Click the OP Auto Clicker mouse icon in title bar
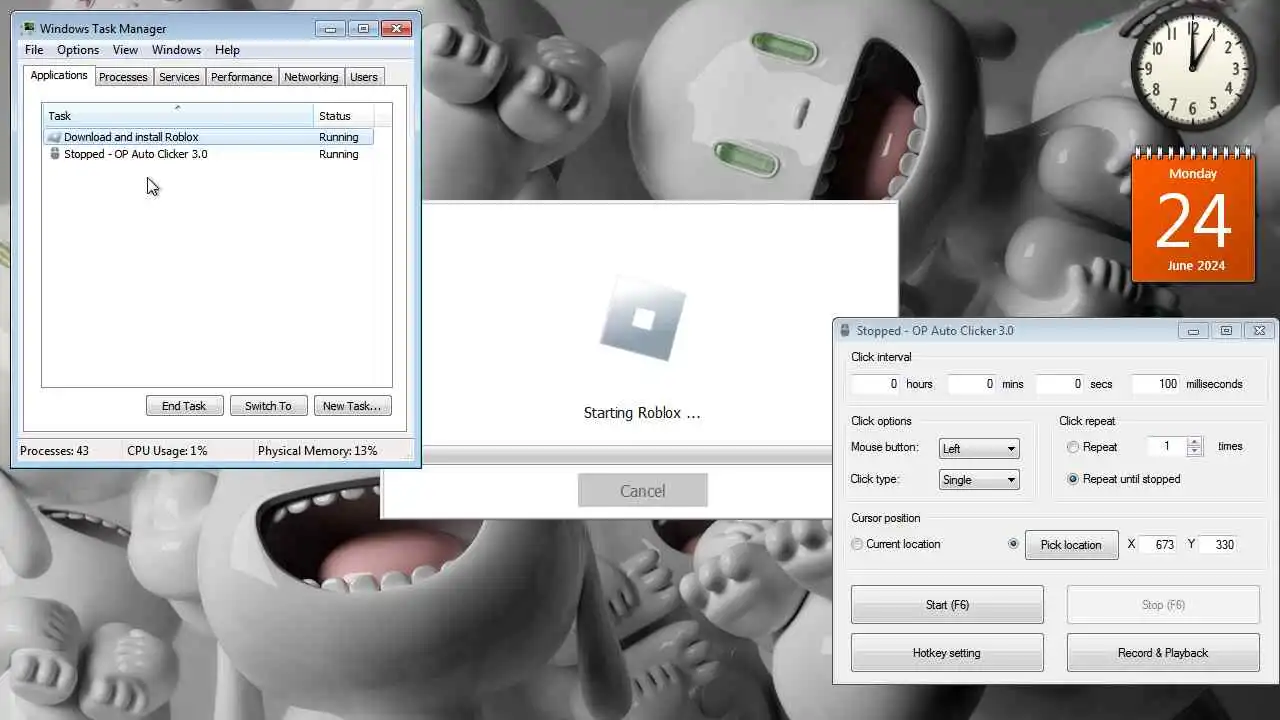1280x720 pixels. [846, 330]
